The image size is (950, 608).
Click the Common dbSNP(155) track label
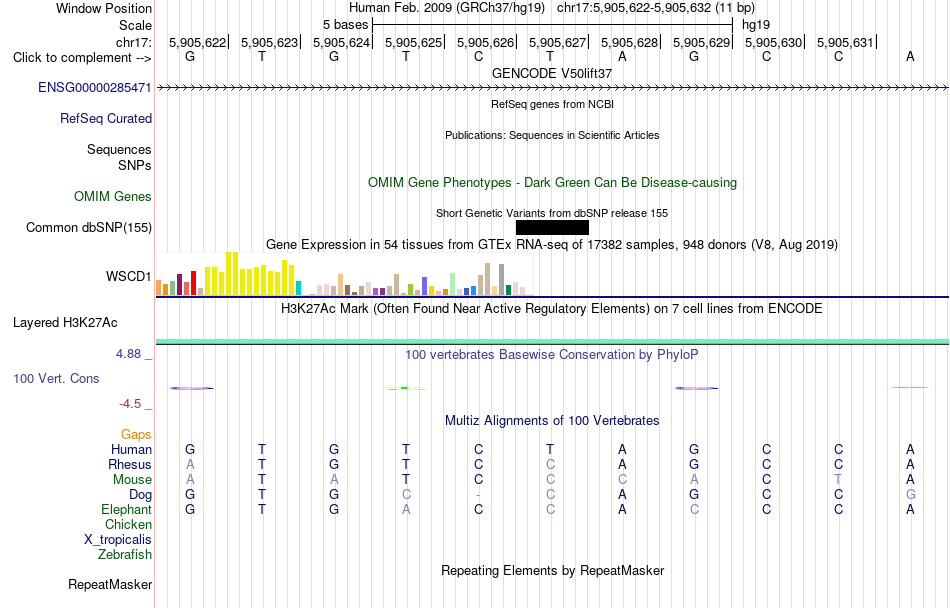coord(89,227)
